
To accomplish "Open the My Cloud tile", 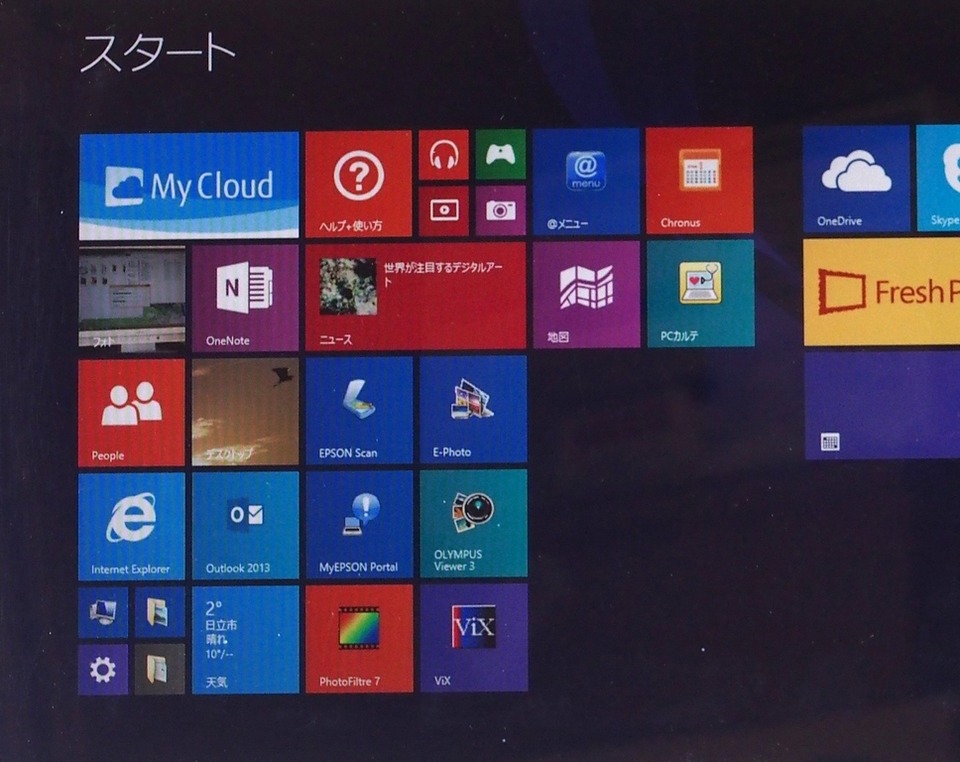I will point(189,185).
